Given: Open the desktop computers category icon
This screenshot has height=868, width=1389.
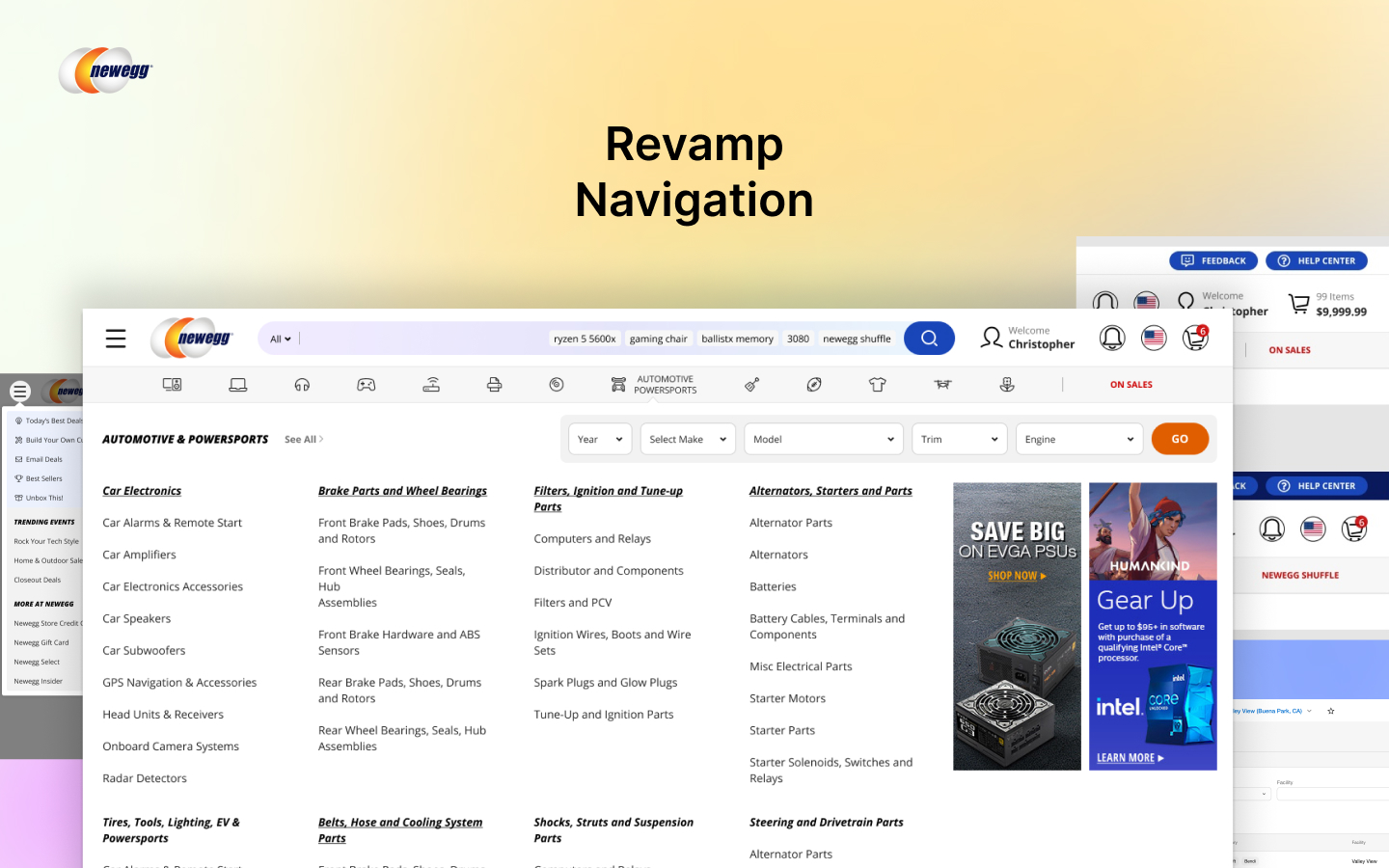Looking at the screenshot, I should coord(173,385).
